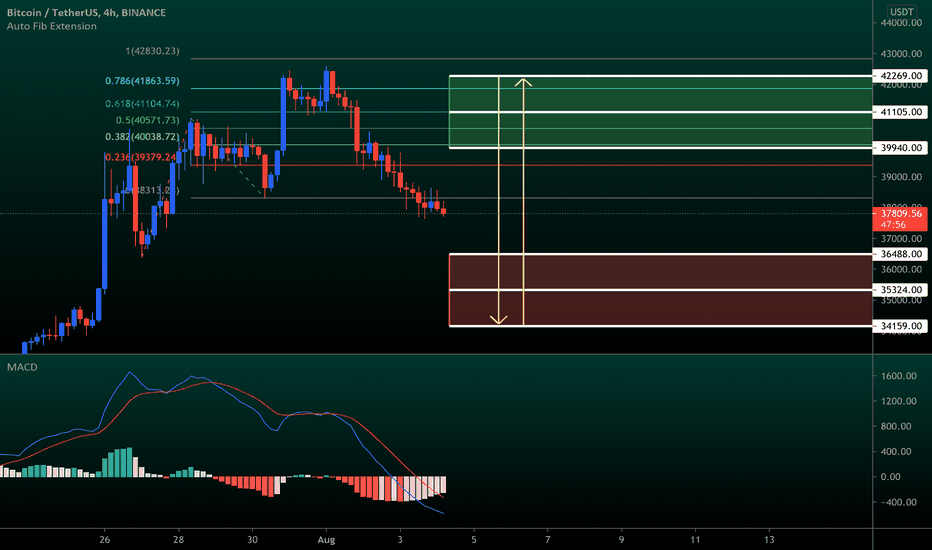Select the red lower target zone rectangle

click(x=660, y=290)
